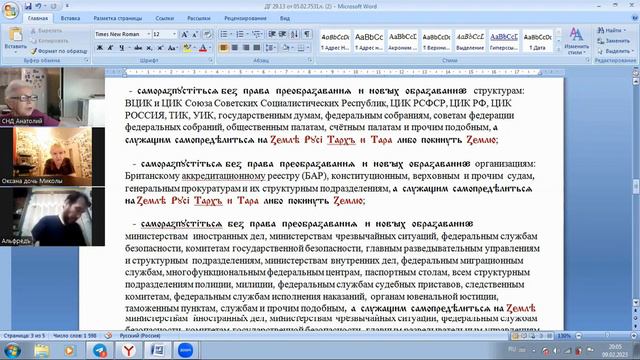
Task: Open bullet list dropdown
Action: click(x=230, y=34)
